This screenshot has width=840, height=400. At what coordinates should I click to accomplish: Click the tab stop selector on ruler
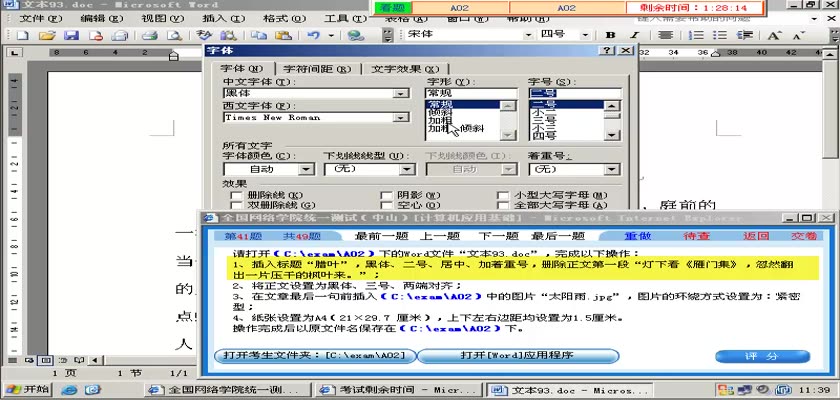click(14, 52)
